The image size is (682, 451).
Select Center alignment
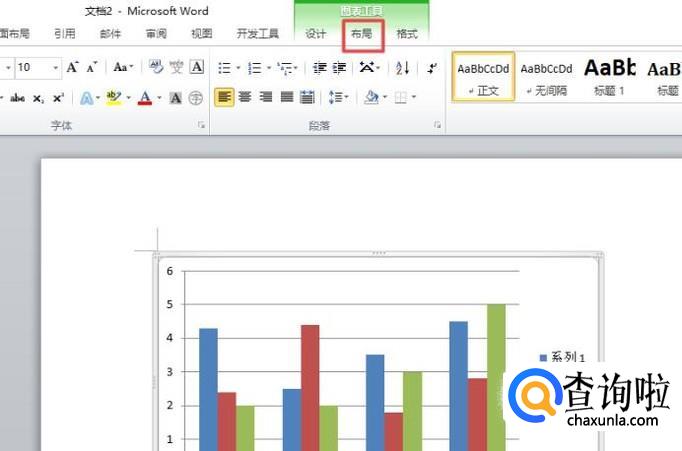pos(245,97)
